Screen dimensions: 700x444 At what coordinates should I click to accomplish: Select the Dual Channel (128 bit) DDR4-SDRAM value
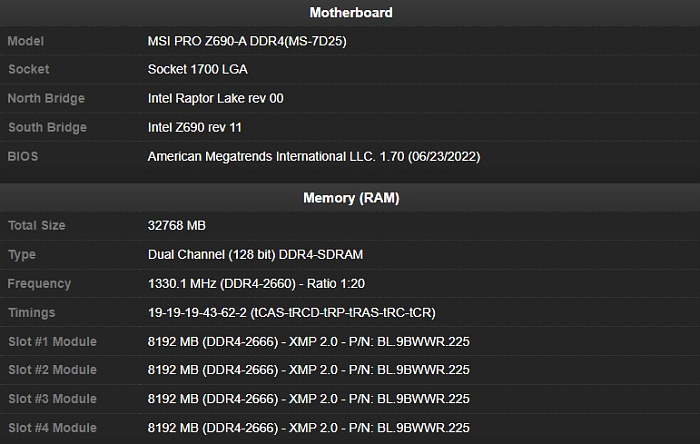pos(255,254)
